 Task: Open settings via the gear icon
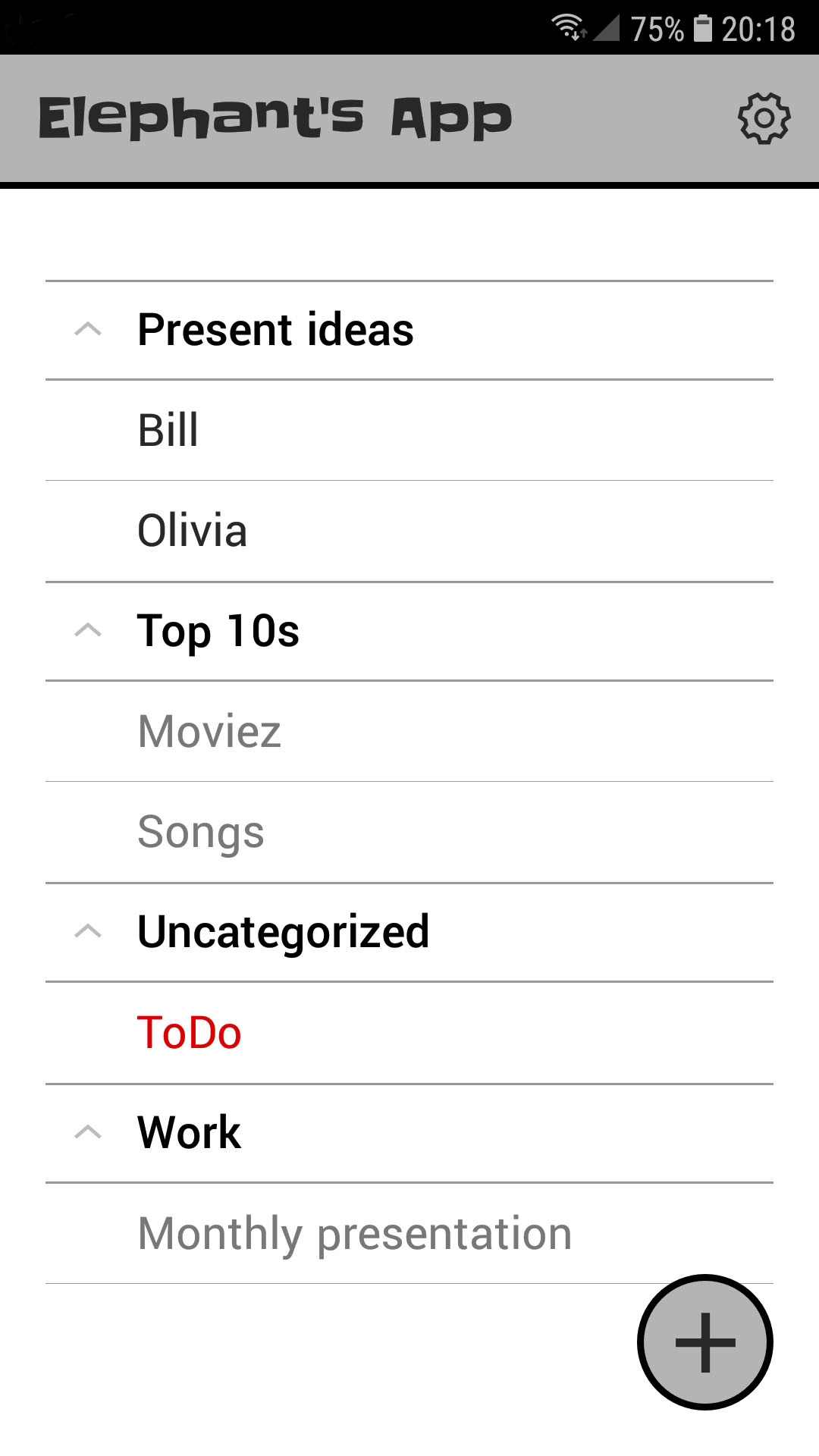click(764, 118)
